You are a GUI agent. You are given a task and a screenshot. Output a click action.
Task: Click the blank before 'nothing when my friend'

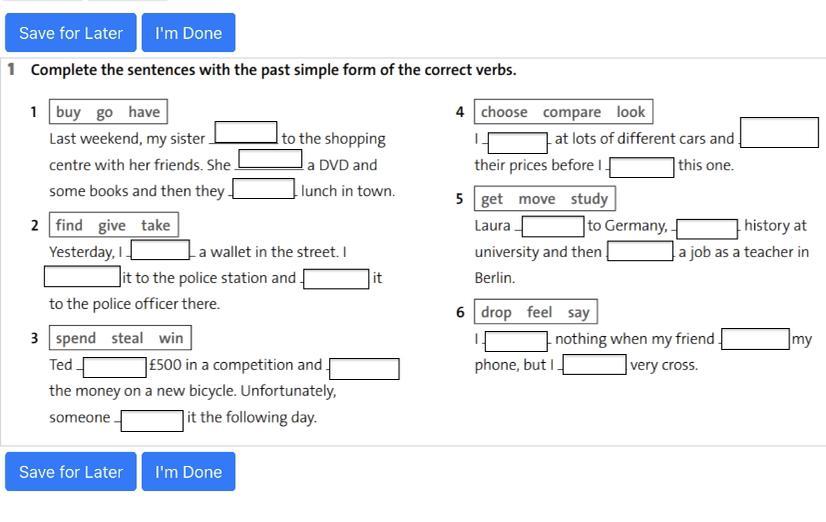click(x=516, y=341)
